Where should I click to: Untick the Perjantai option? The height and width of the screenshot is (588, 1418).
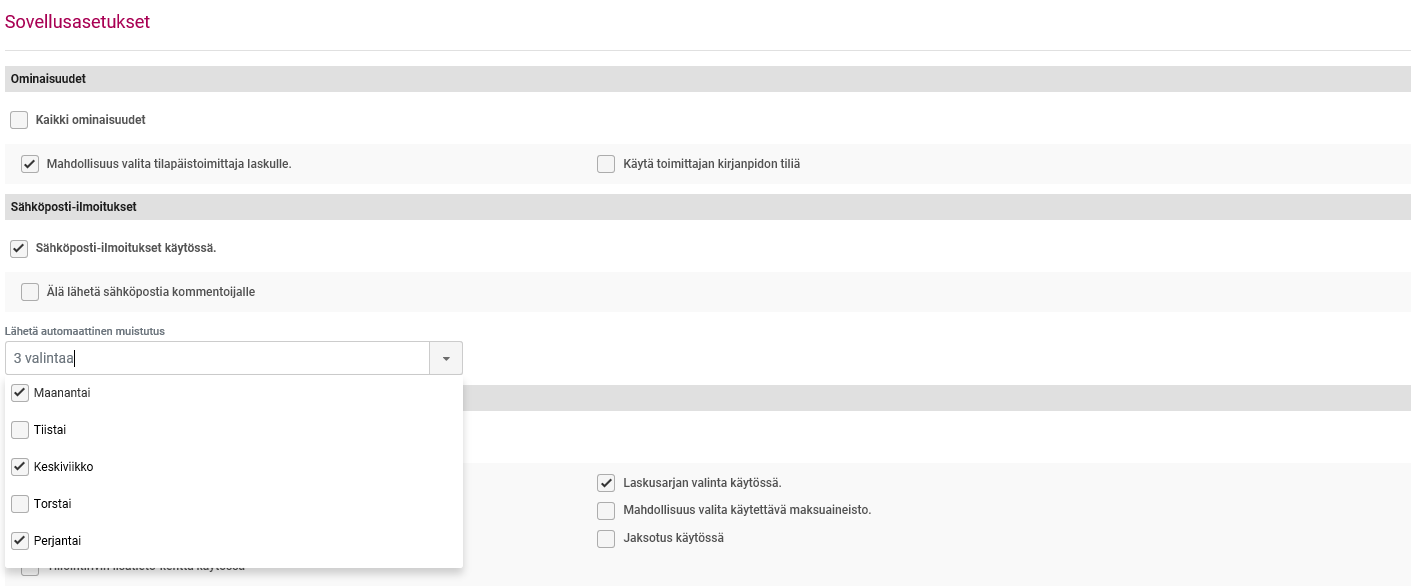[x=20, y=541]
